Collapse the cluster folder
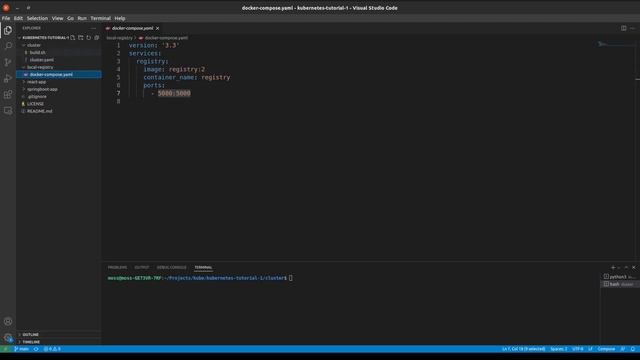640x360 pixels. click(34, 45)
